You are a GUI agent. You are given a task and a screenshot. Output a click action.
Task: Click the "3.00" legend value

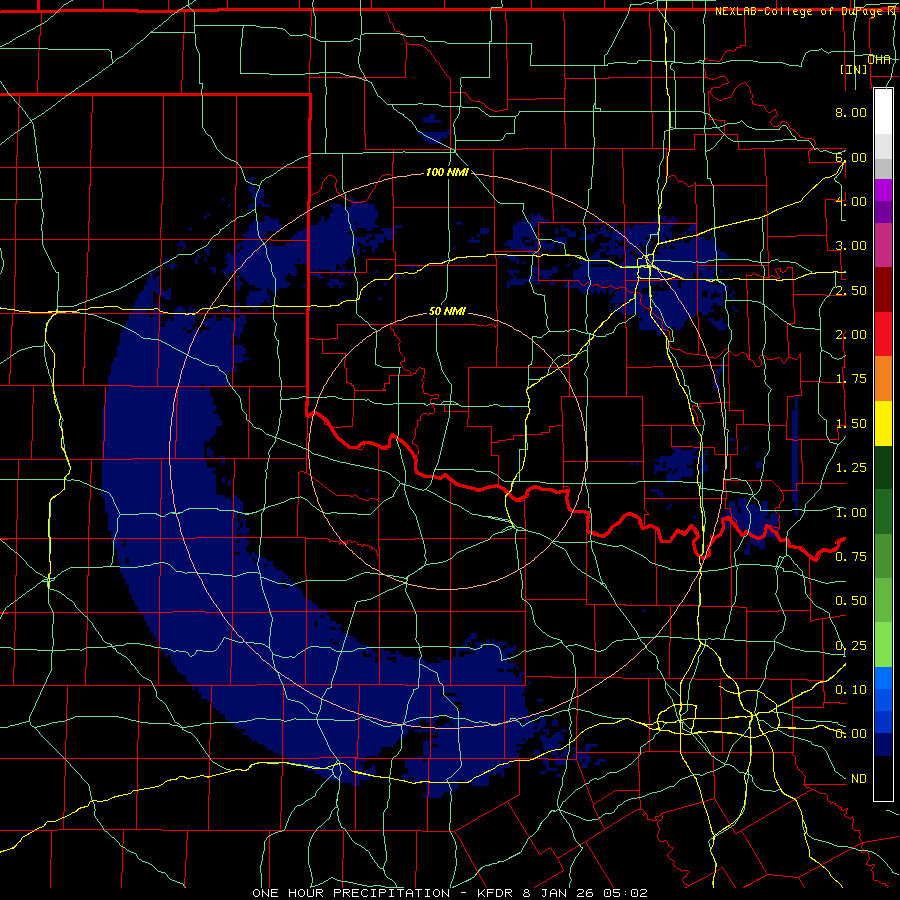(851, 246)
